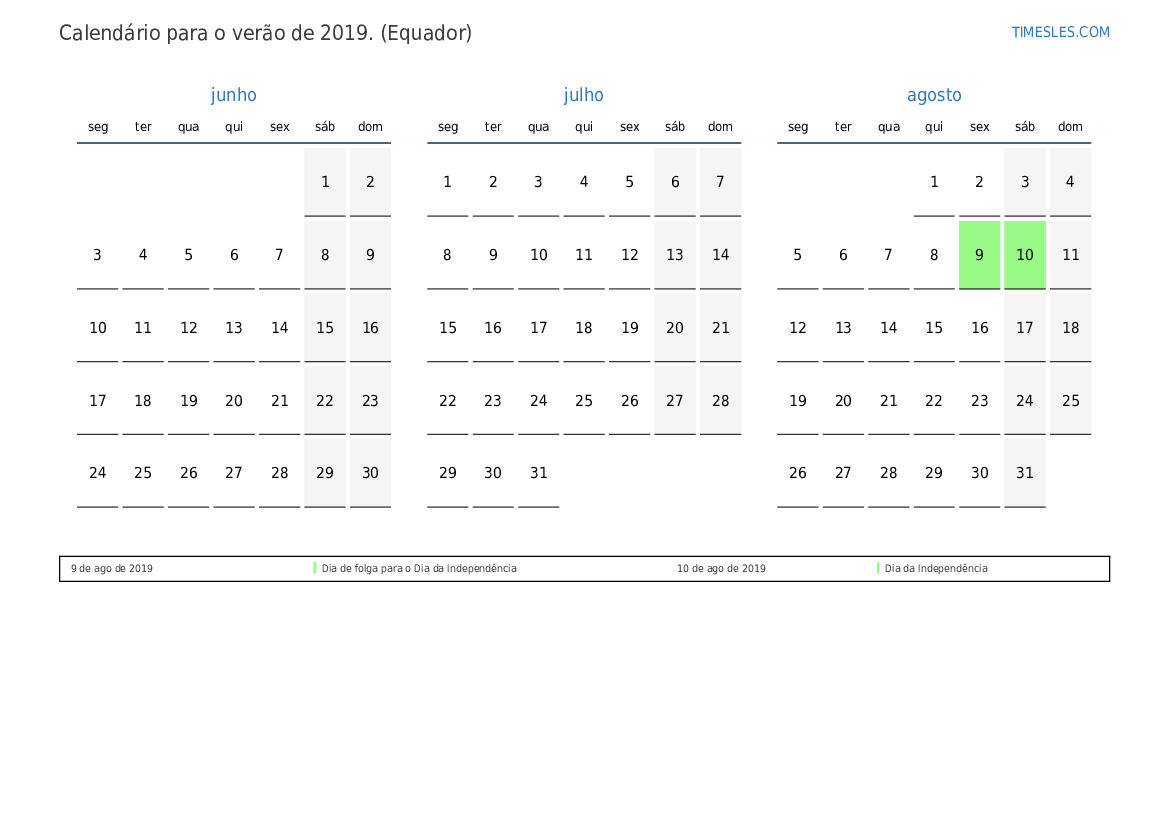Open the TIMESLES.COM link
The height and width of the screenshot is (827, 1169).
pyautogui.click(x=1060, y=32)
